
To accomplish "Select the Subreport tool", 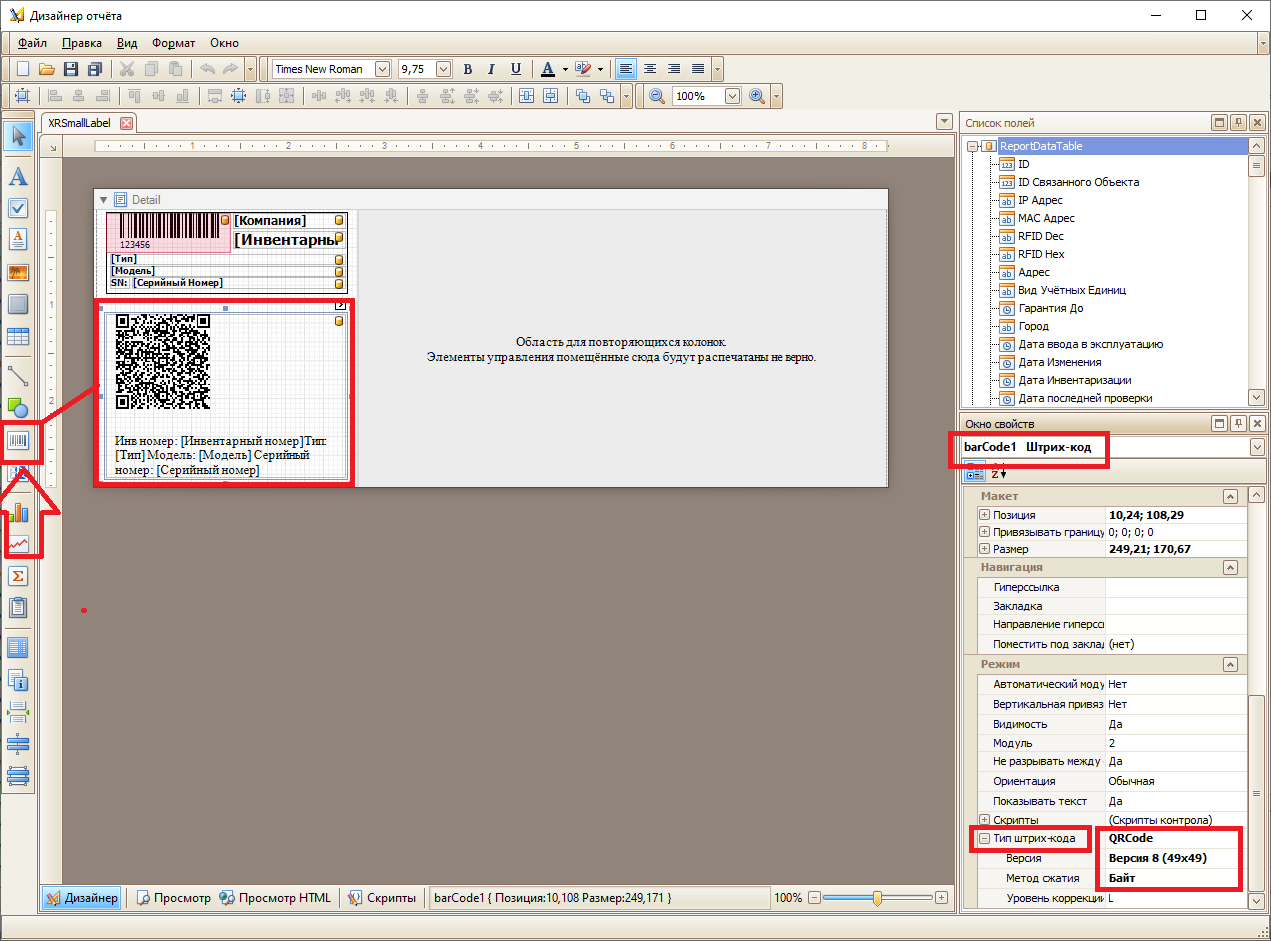I will (18, 607).
